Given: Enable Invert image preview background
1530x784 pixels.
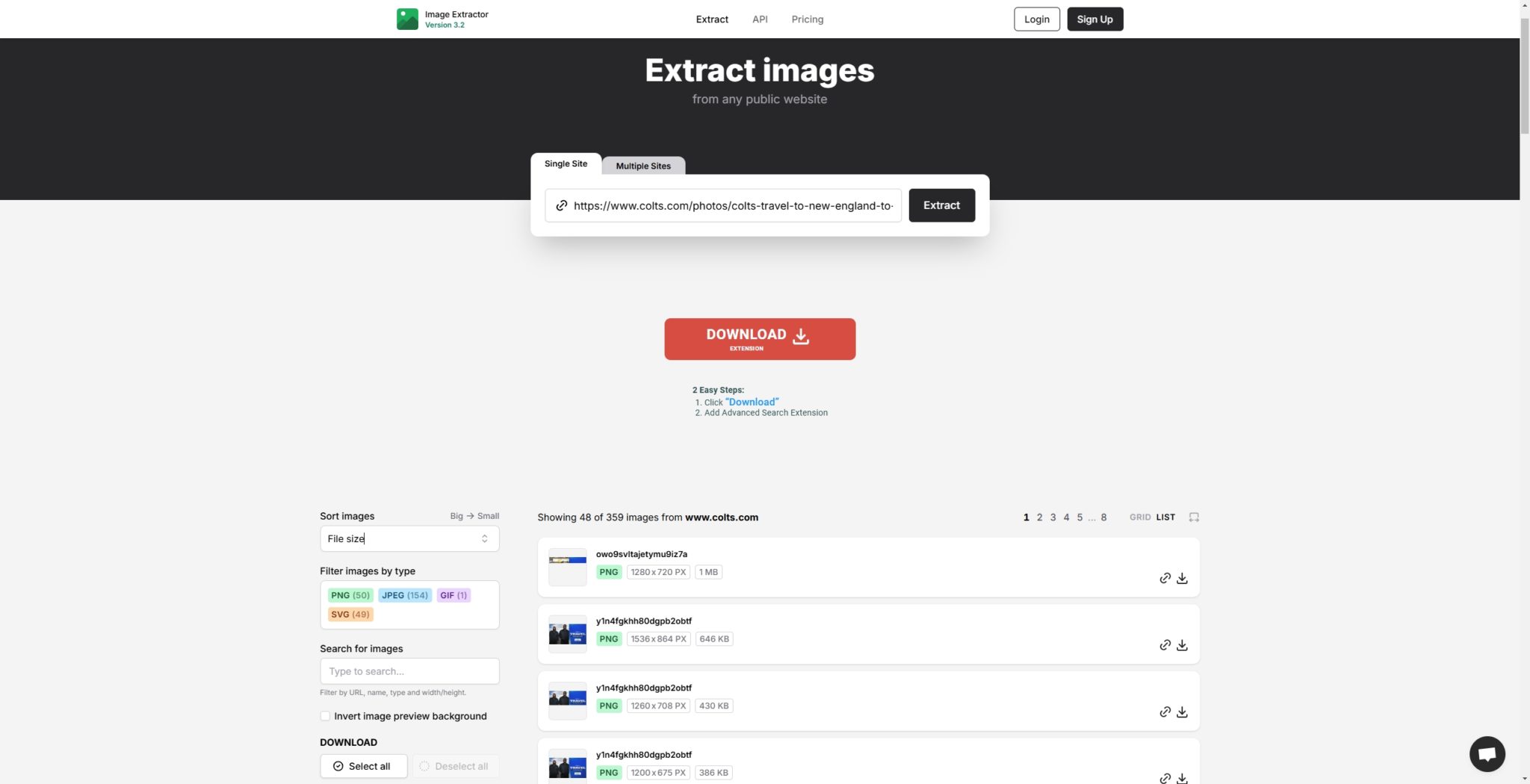Looking at the screenshot, I should [x=325, y=715].
